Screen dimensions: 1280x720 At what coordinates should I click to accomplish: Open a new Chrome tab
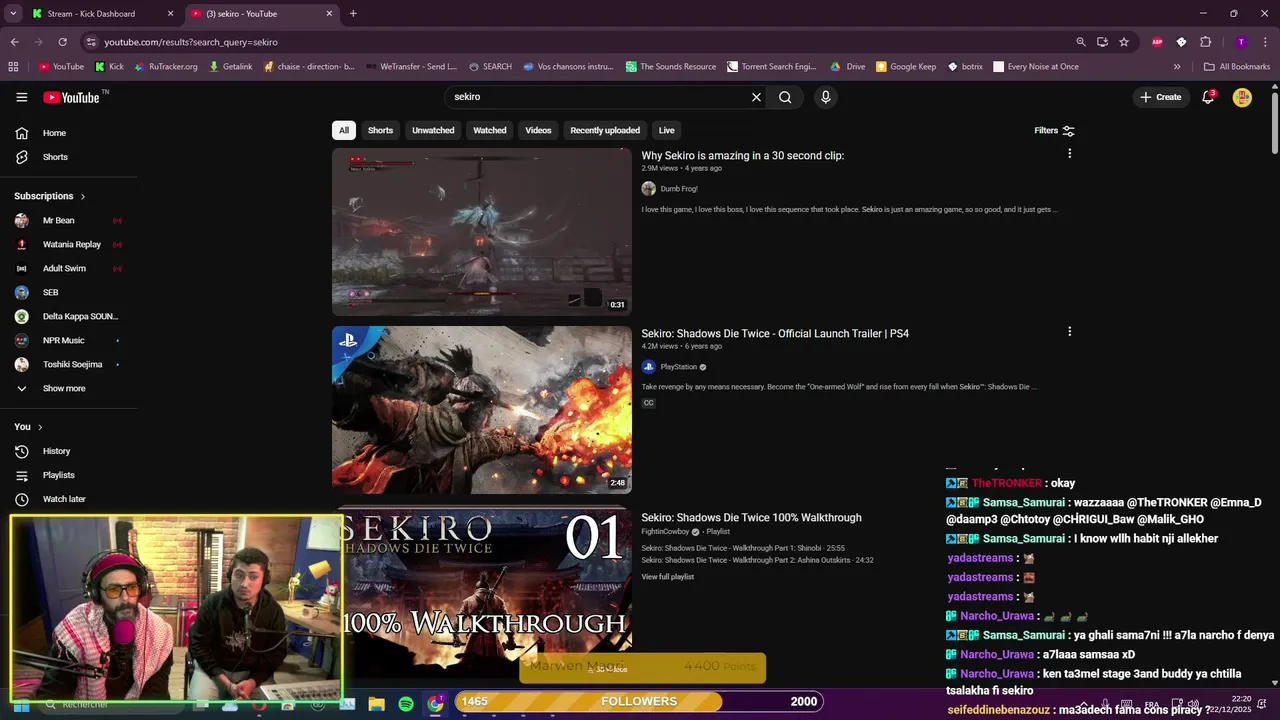point(353,14)
